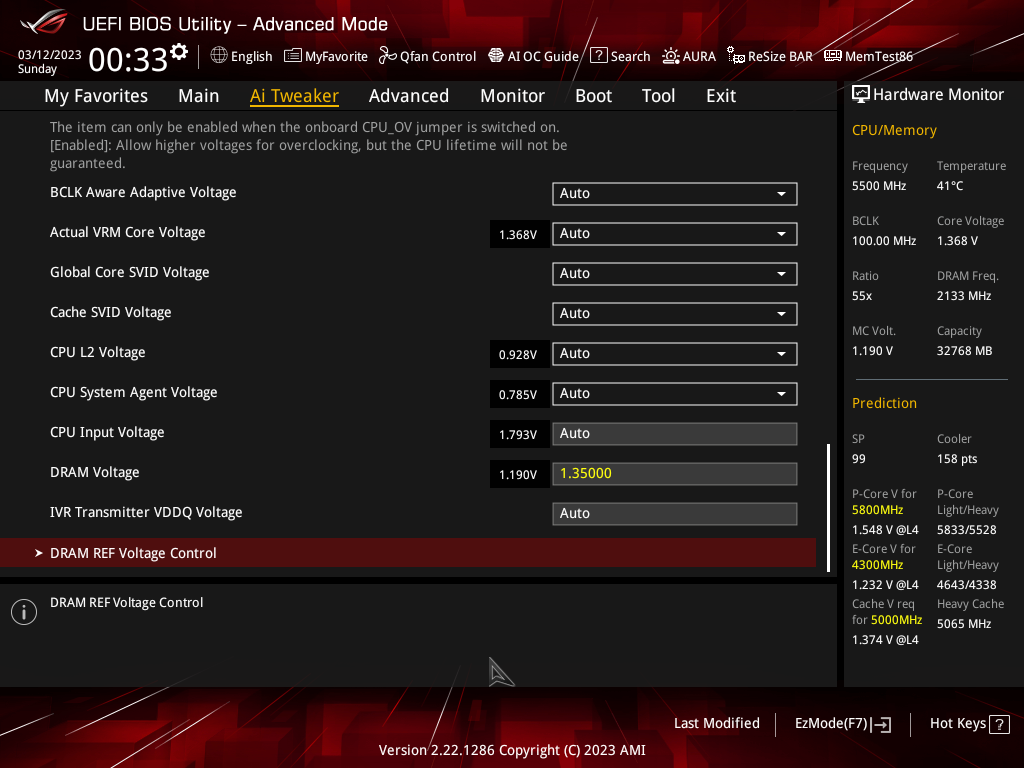Image resolution: width=1024 pixels, height=768 pixels.
Task: Click the IVR Transmitter VDDQ Voltage field
Action: (x=675, y=513)
